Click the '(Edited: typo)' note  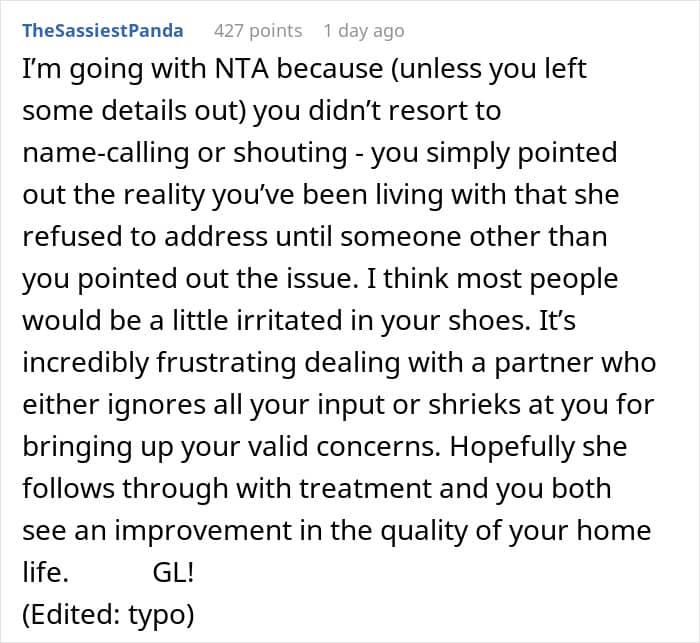click(x=108, y=615)
